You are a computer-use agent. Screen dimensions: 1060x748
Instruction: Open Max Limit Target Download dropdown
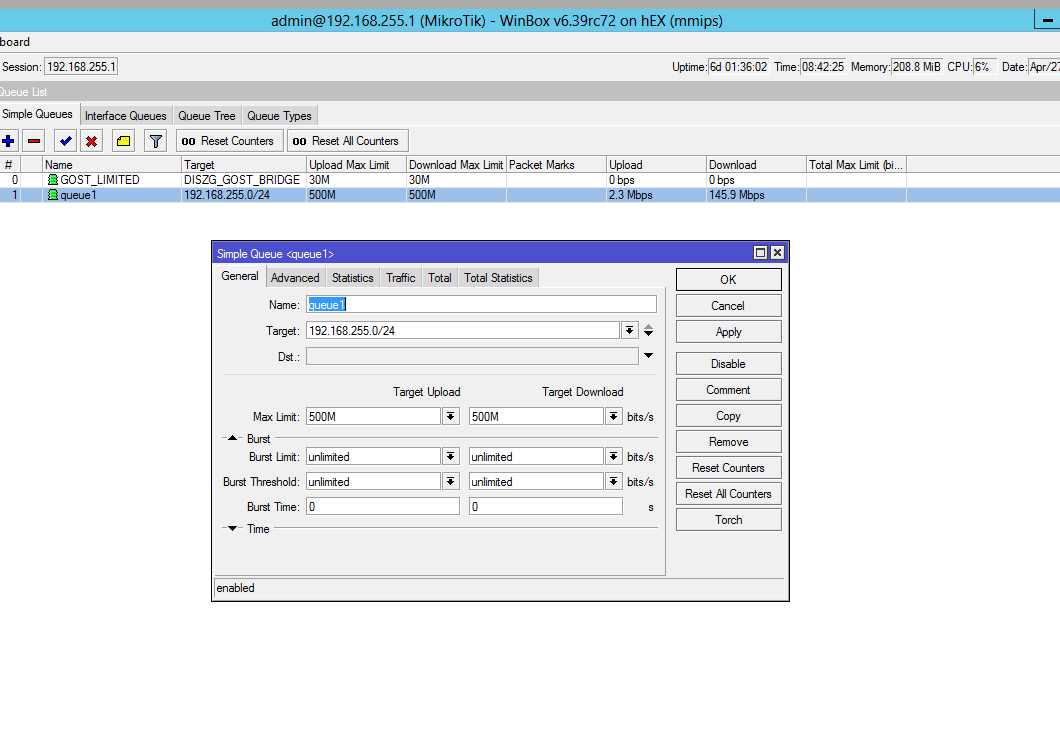pyautogui.click(x=614, y=417)
